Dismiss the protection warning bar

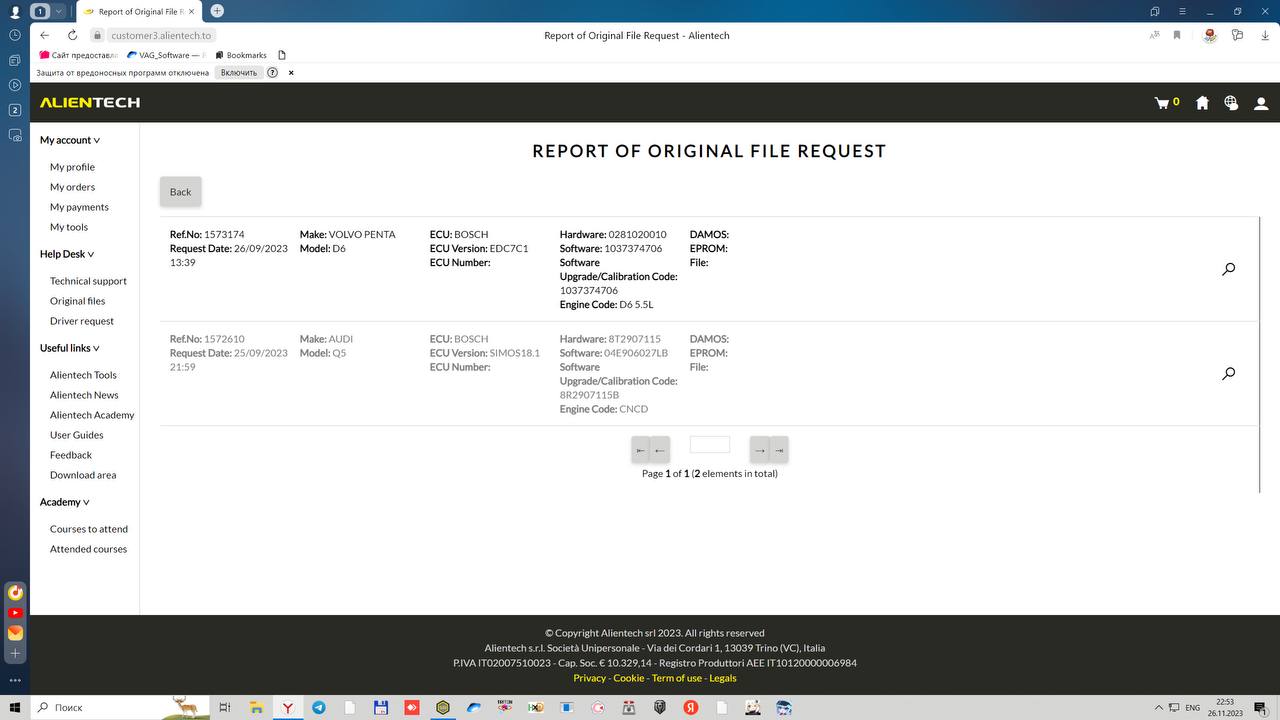291,73
